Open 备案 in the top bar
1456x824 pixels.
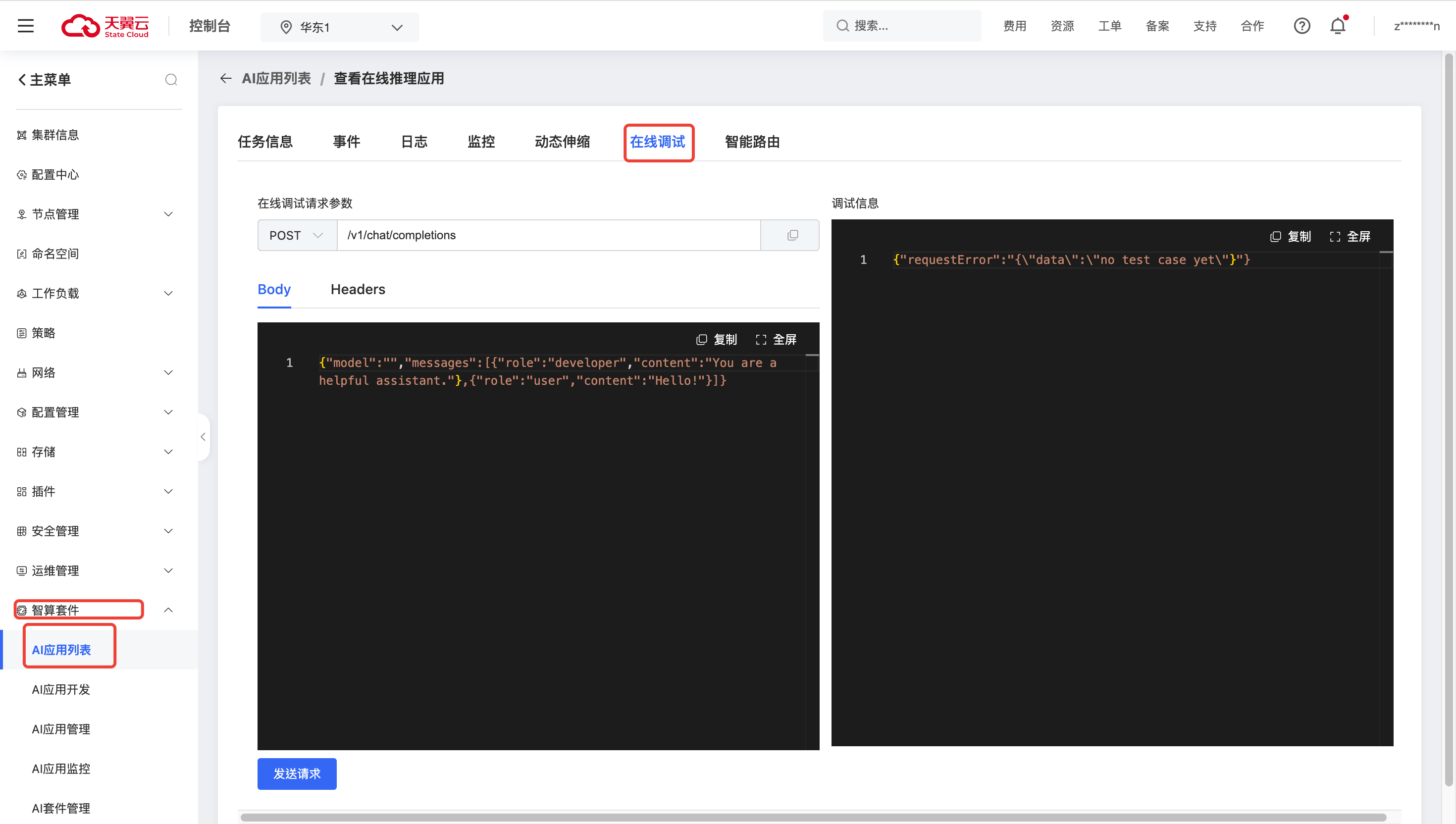pyautogui.click(x=1157, y=26)
